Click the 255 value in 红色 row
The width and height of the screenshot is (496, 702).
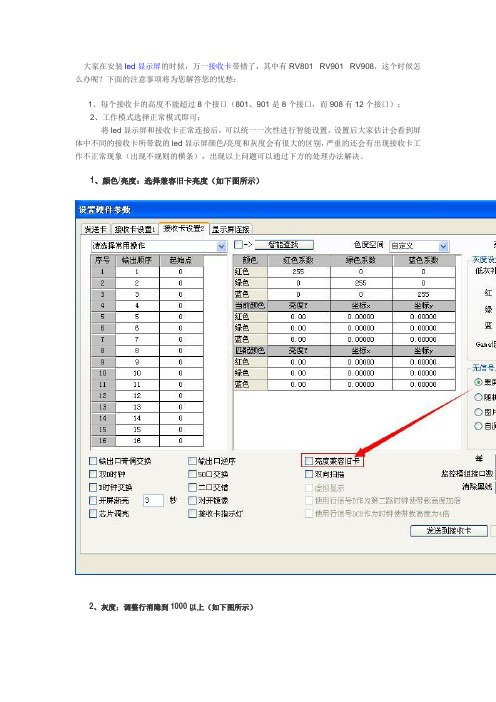point(299,271)
